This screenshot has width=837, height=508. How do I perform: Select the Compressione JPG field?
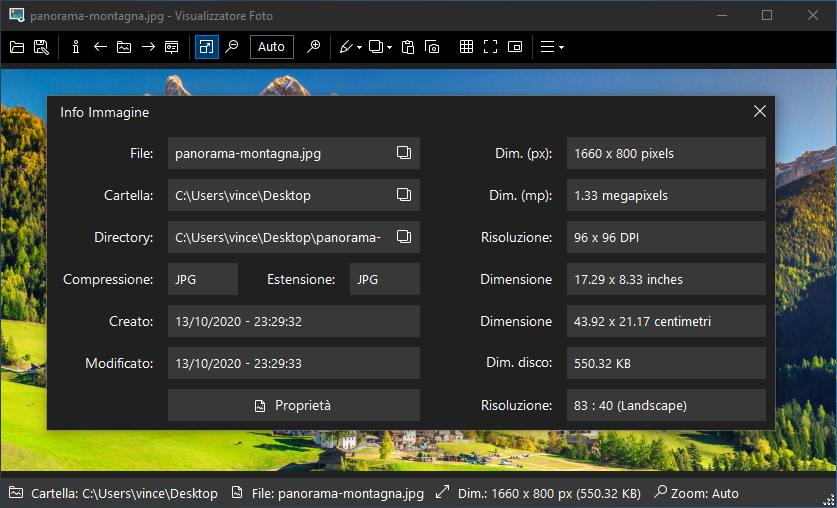[203, 279]
